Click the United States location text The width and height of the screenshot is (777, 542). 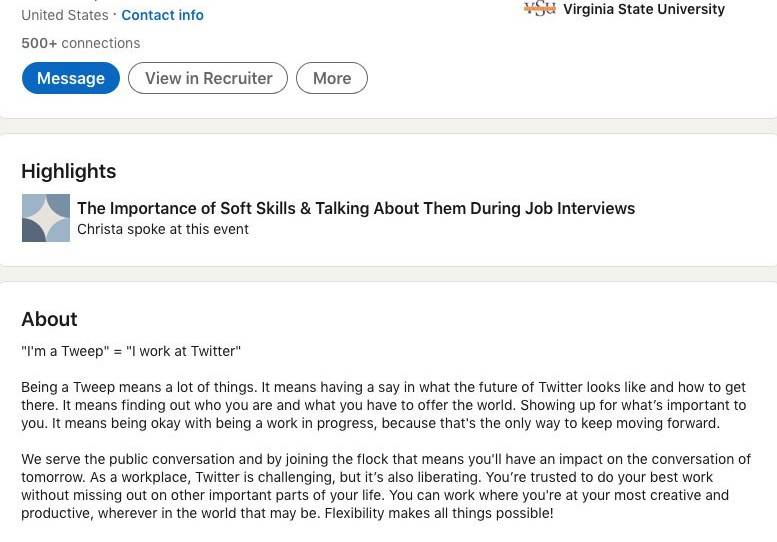pyautogui.click(x=65, y=15)
